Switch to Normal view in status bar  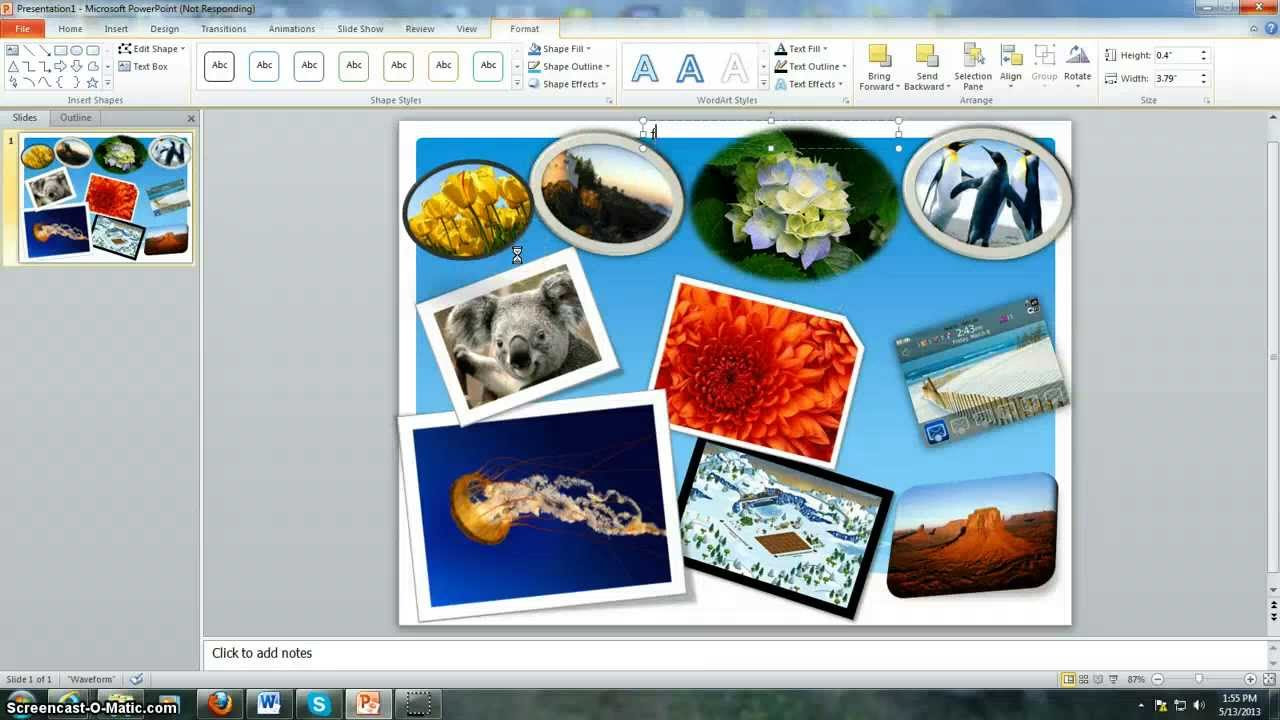(1069, 680)
